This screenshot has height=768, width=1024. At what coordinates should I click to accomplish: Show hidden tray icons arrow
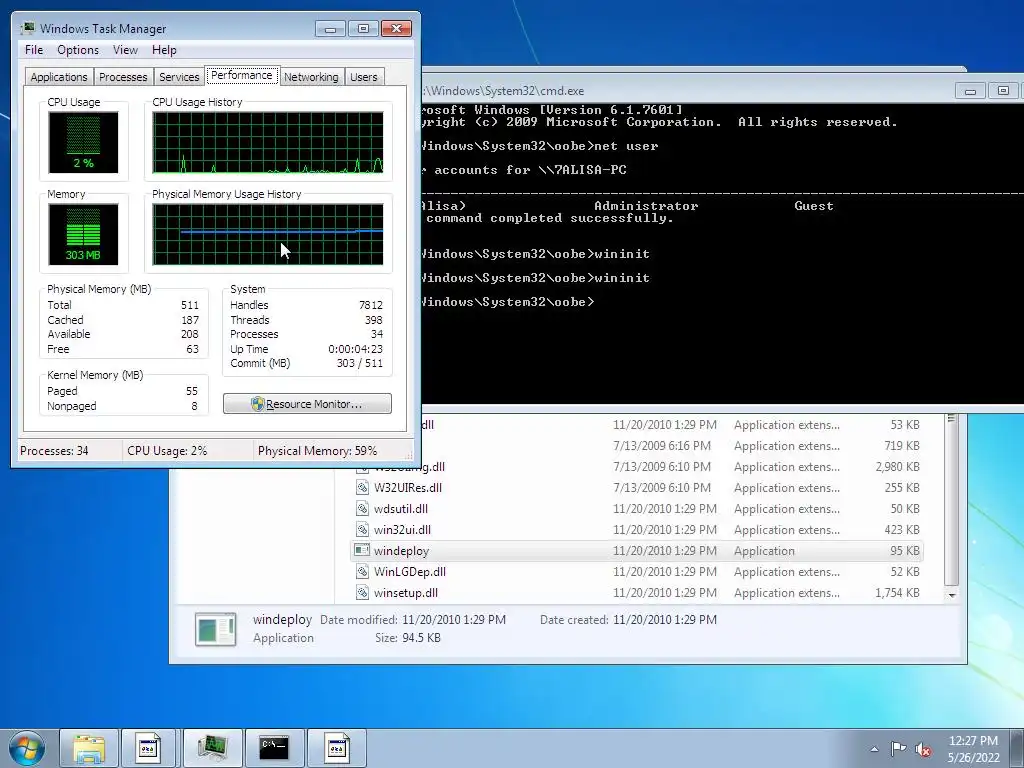point(874,749)
